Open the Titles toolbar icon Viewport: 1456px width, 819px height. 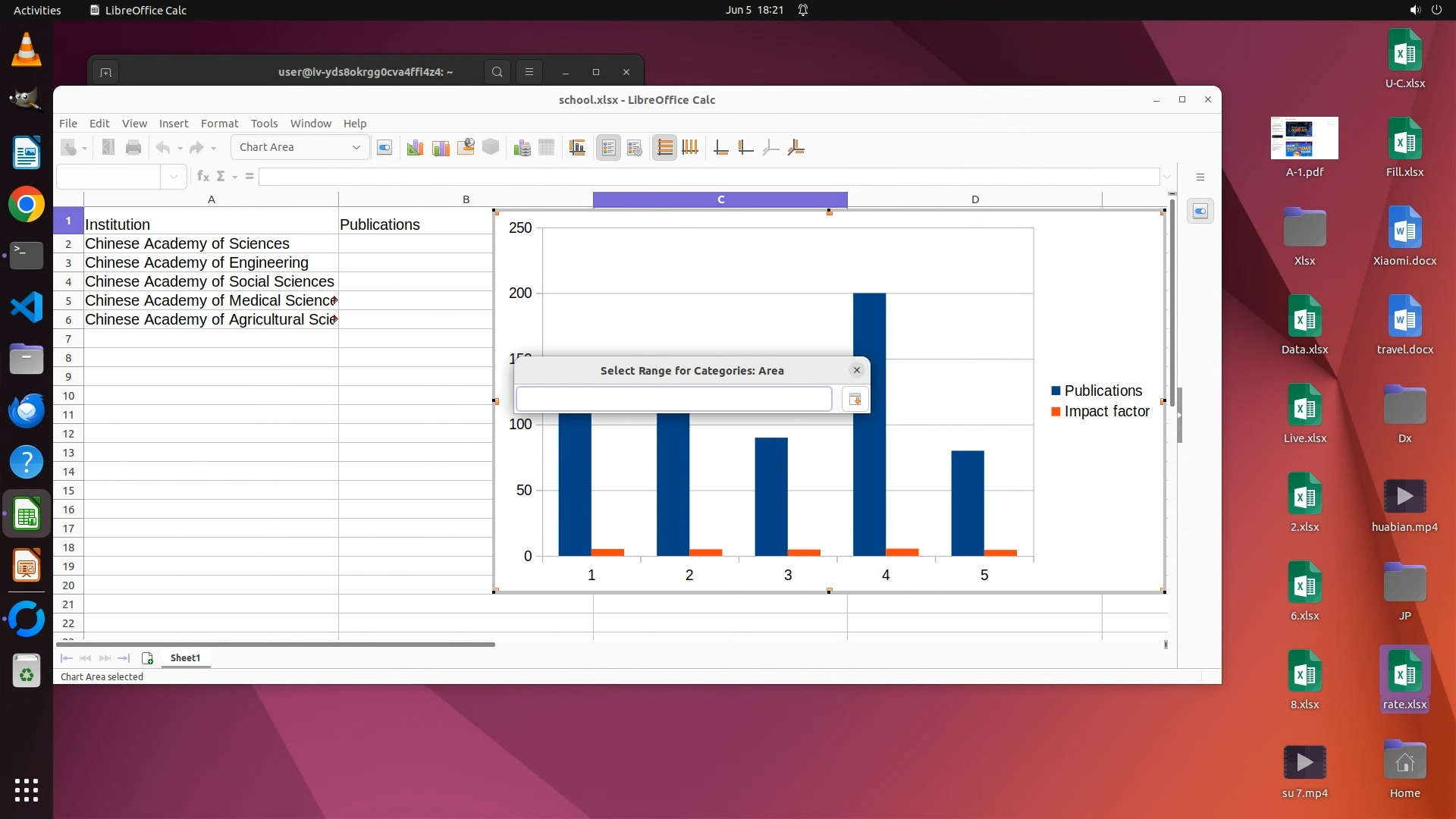577,148
